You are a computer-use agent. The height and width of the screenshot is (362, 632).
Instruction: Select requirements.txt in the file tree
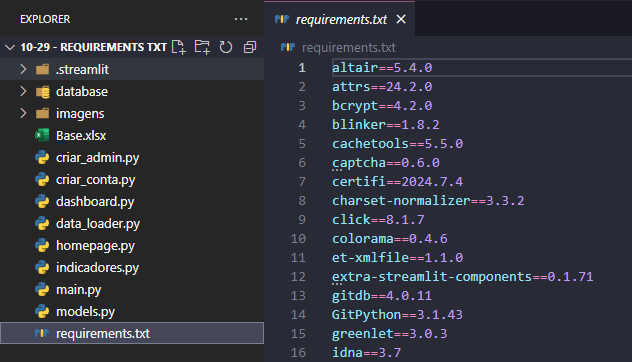click(x=132, y=333)
